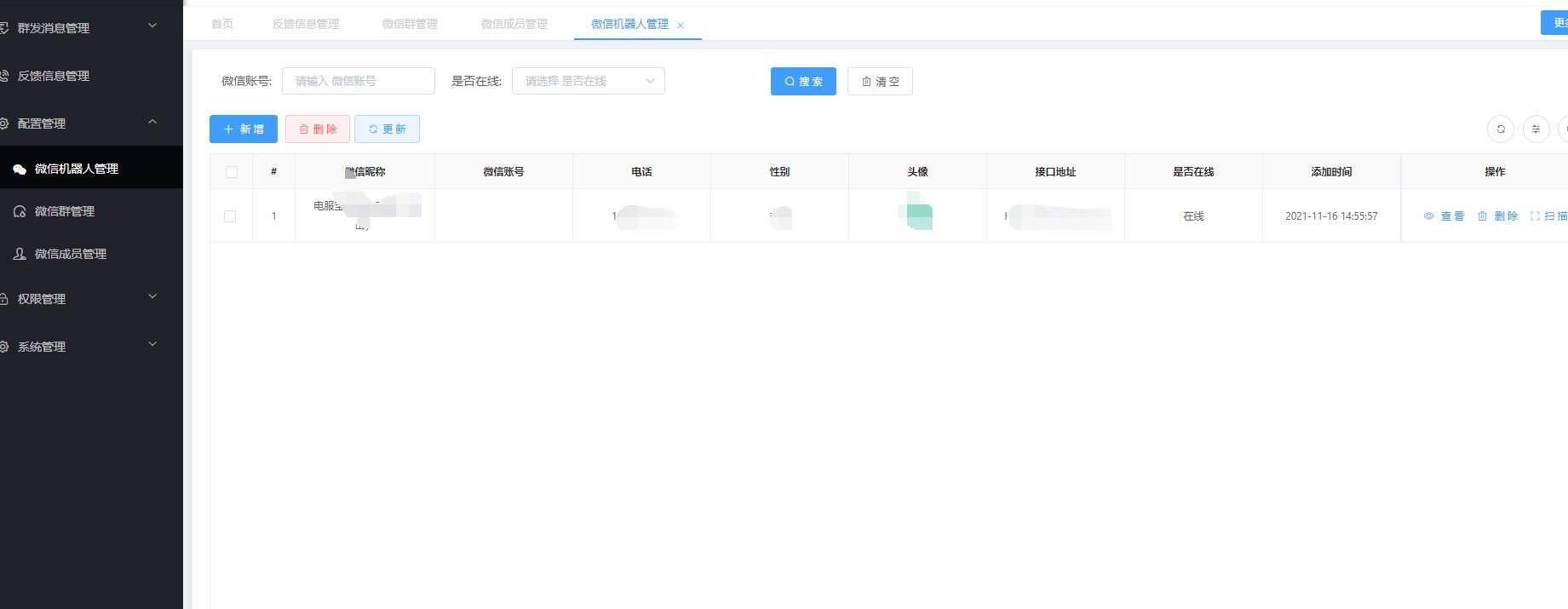Expand the 群发消息管理 chevron
The image size is (1568, 609).
click(x=152, y=26)
